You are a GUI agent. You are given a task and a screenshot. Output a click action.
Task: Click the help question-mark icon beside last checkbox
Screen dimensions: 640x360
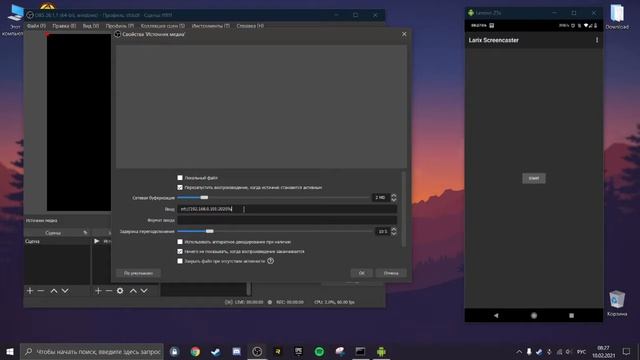coord(271,261)
